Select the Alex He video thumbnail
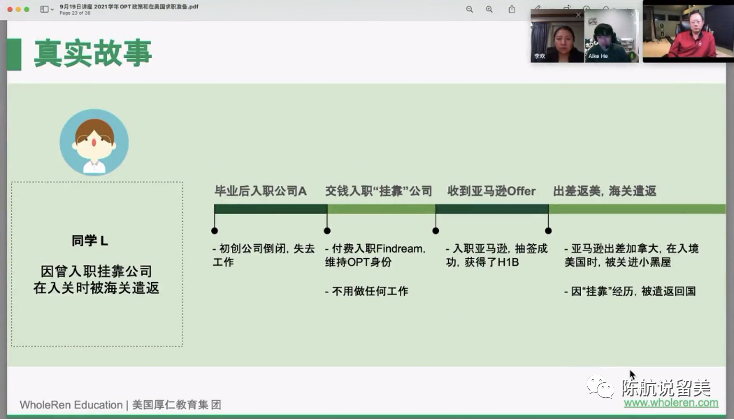 point(610,38)
